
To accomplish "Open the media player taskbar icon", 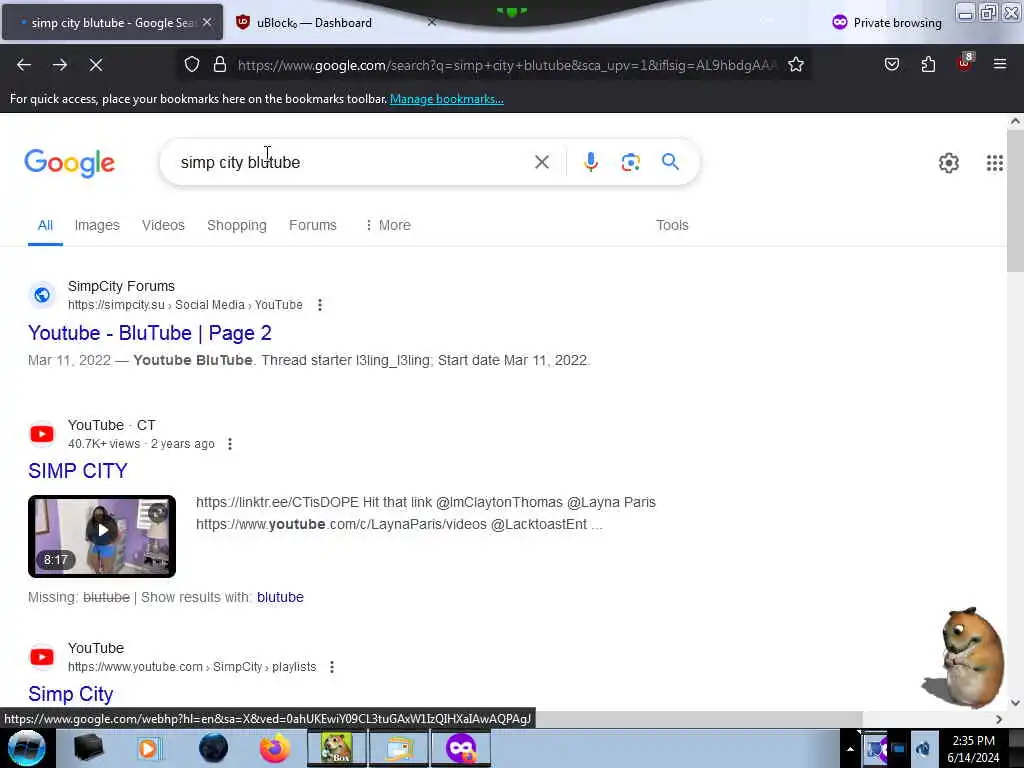I will (x=148, y=748).
